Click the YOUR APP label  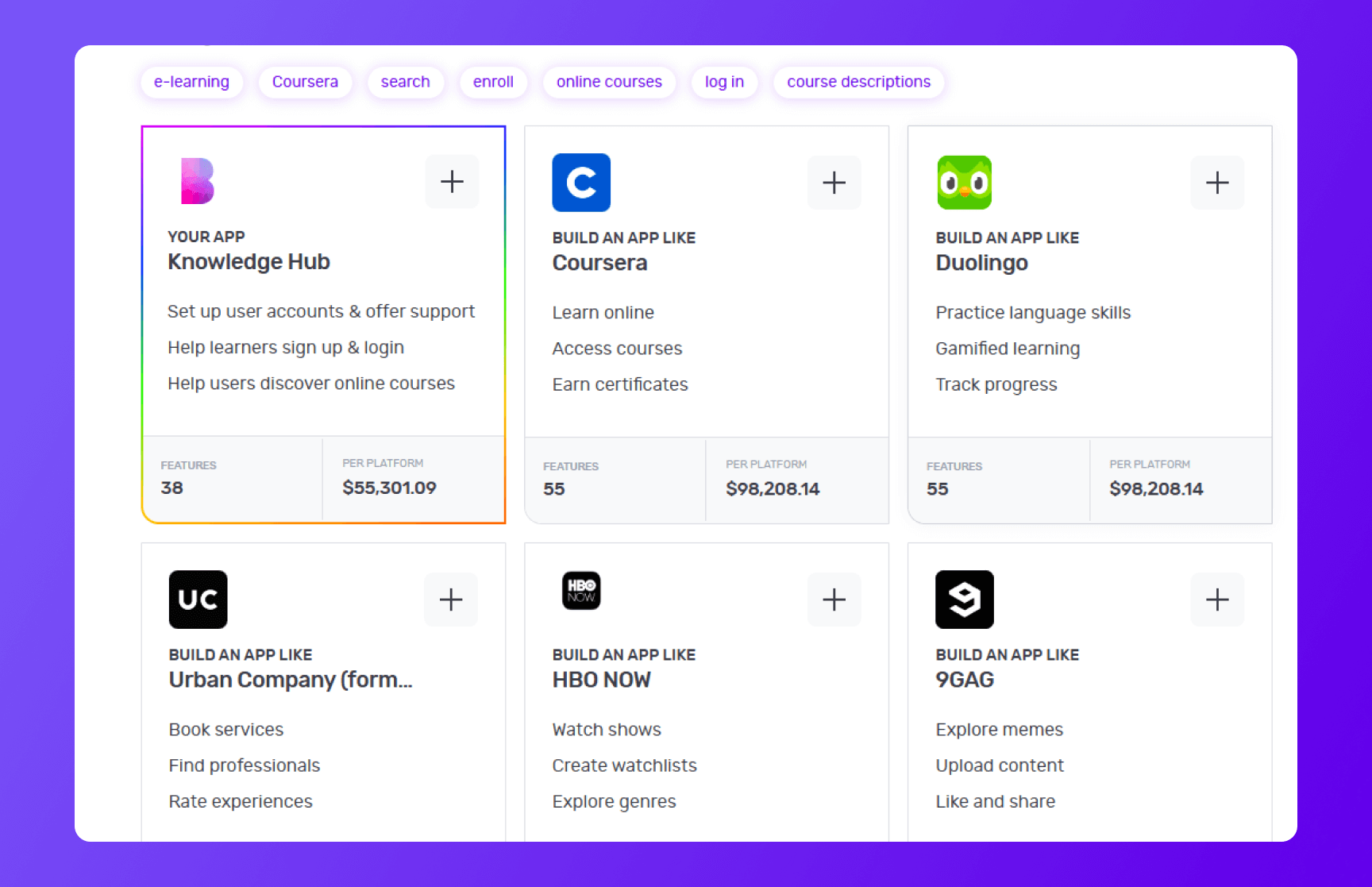click(x=206, y=237)
